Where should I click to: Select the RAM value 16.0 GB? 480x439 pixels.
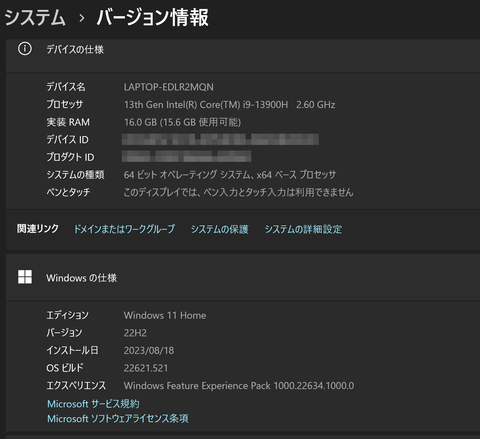[x=182, y=122]
